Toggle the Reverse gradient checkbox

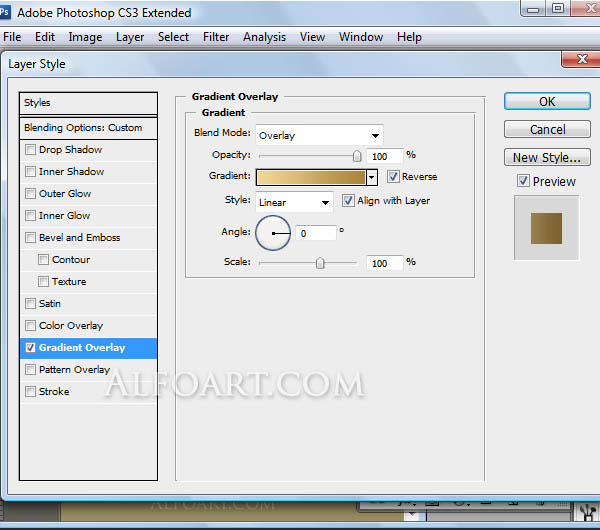393,177
